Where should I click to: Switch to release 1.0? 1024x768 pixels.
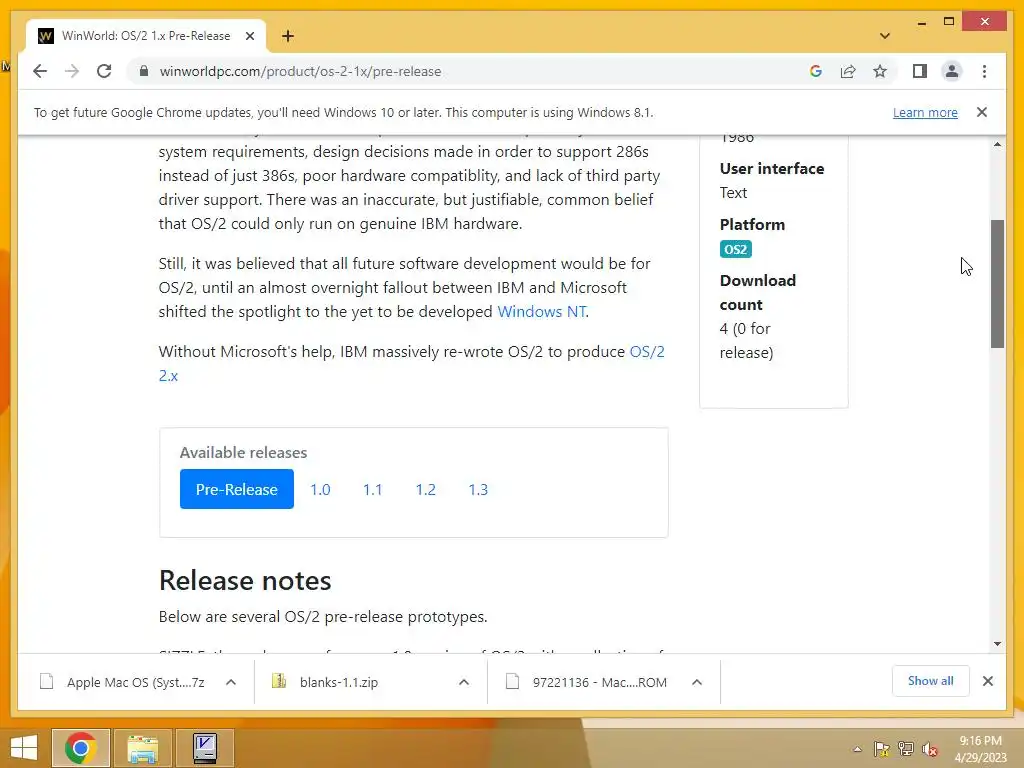(x=320, y=489)
